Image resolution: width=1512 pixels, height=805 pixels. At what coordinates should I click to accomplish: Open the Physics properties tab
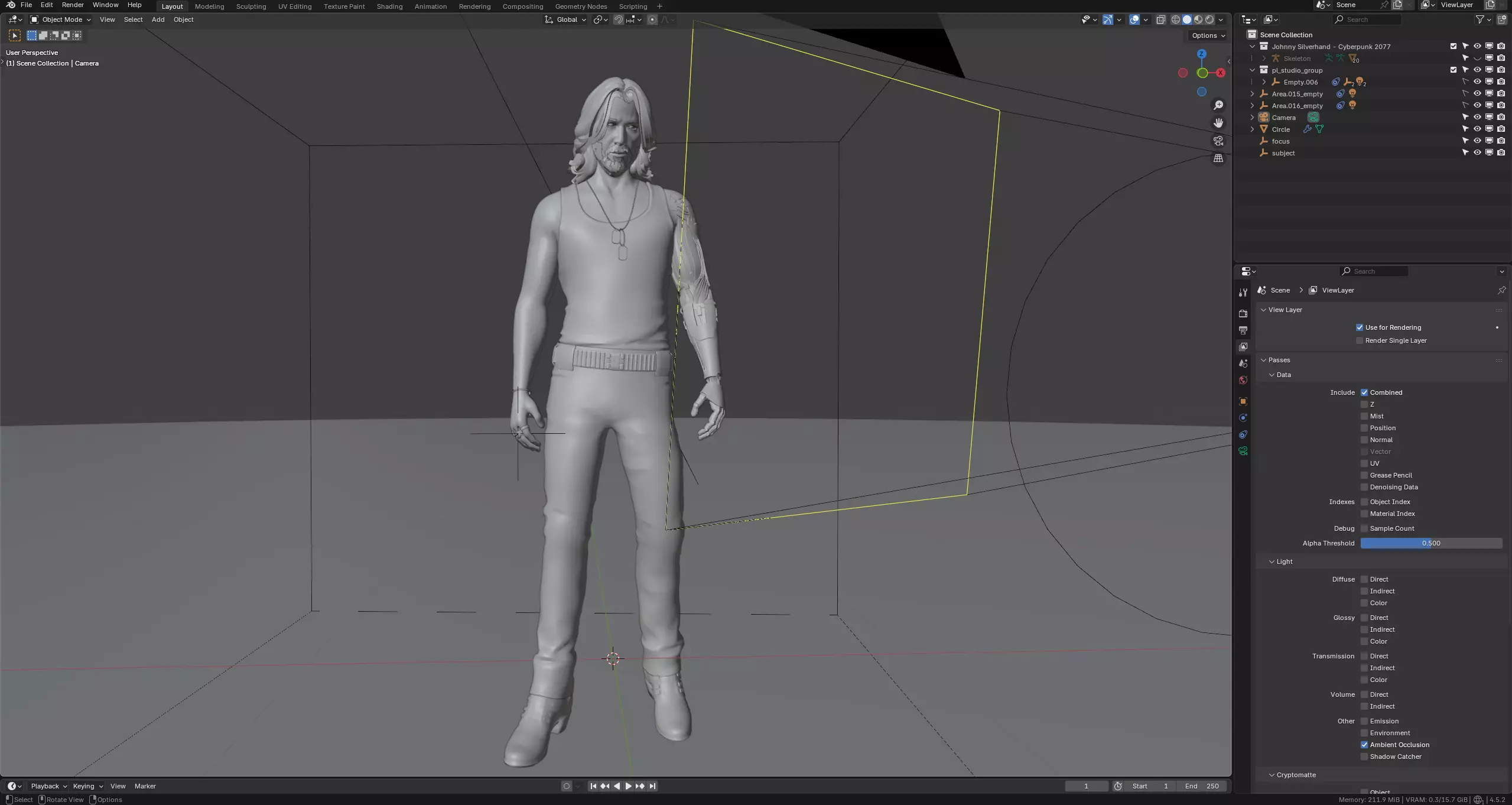[x=1243, y=418]
